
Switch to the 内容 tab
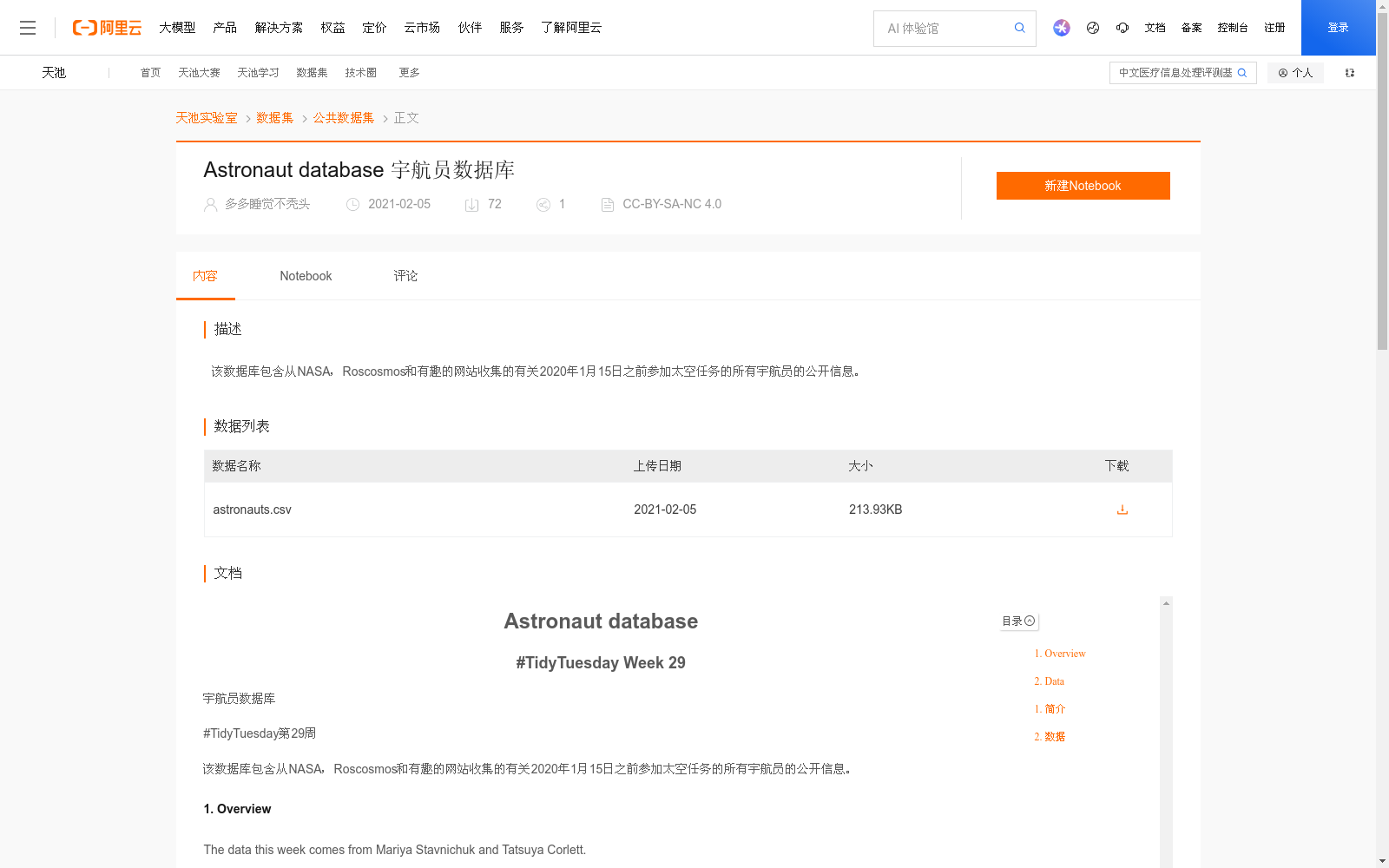(206, 276)
